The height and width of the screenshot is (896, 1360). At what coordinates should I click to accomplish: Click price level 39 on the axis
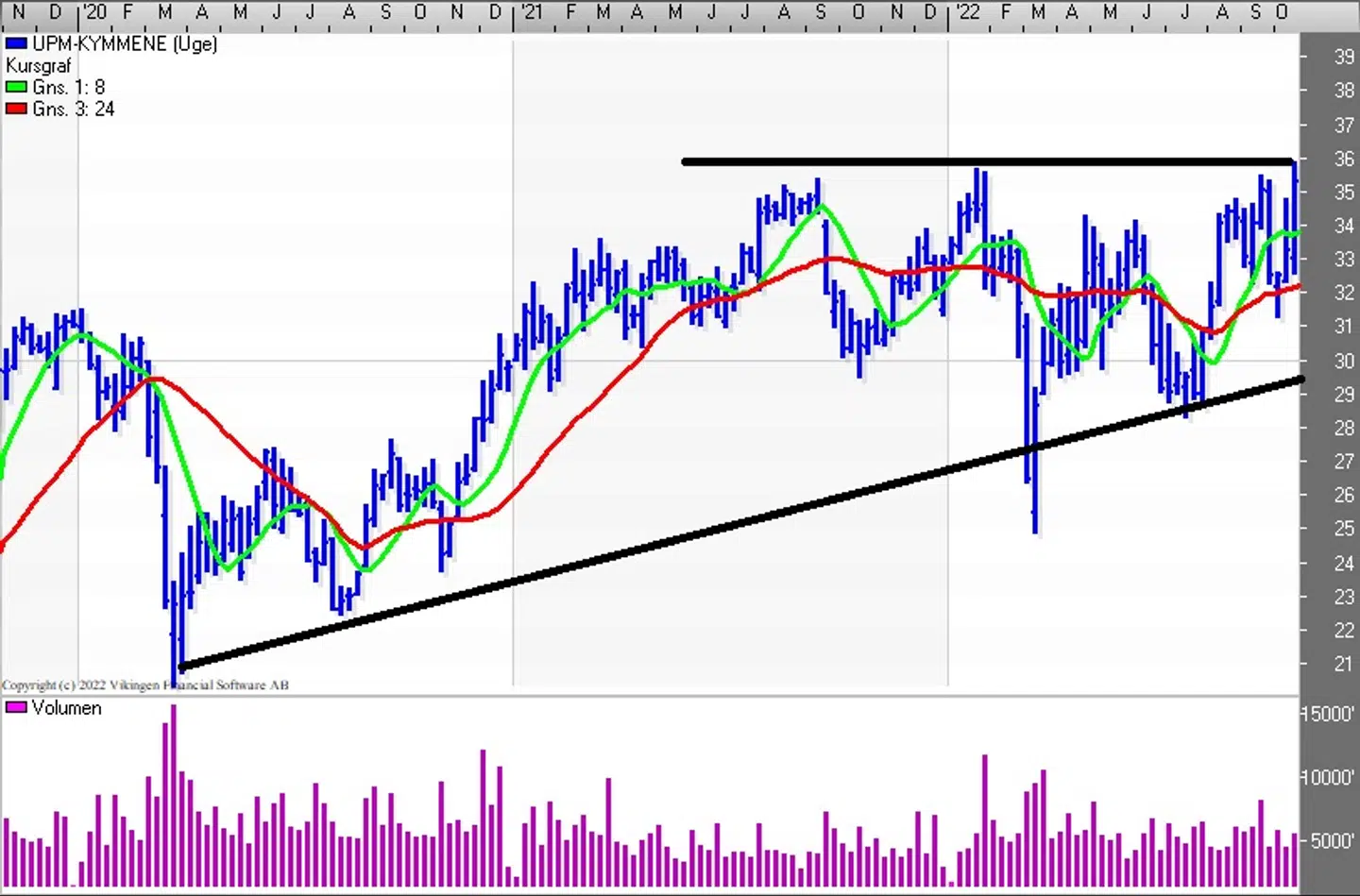1343,57
